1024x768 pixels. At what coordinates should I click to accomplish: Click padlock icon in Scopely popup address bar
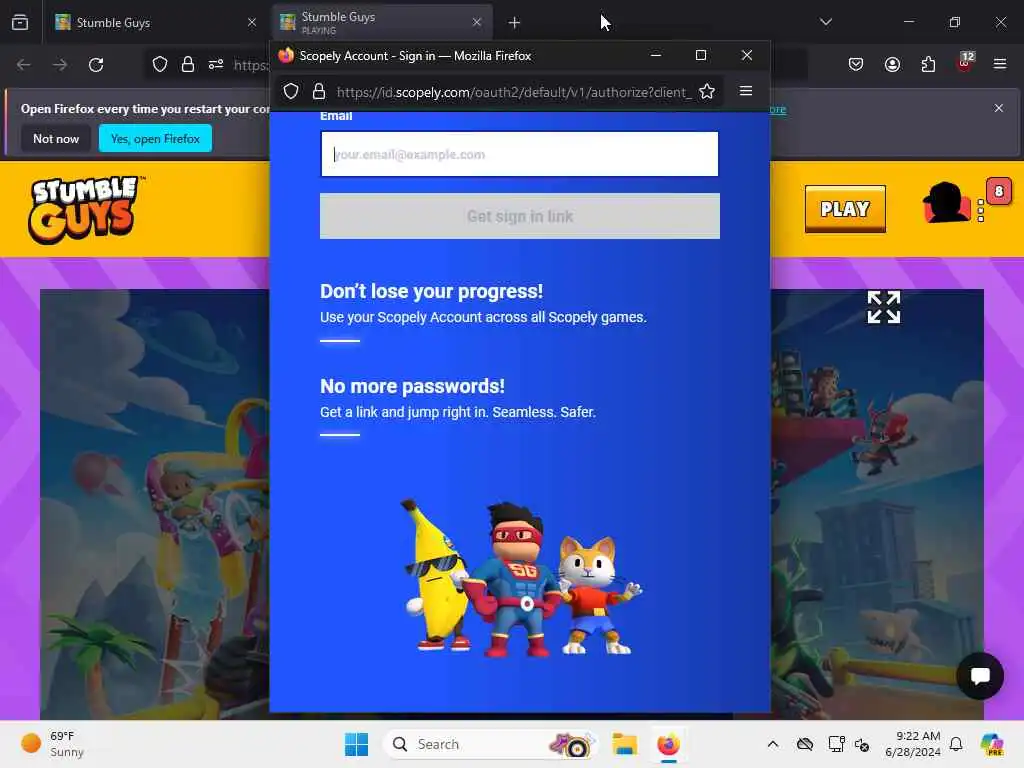(x=319, y=91)
